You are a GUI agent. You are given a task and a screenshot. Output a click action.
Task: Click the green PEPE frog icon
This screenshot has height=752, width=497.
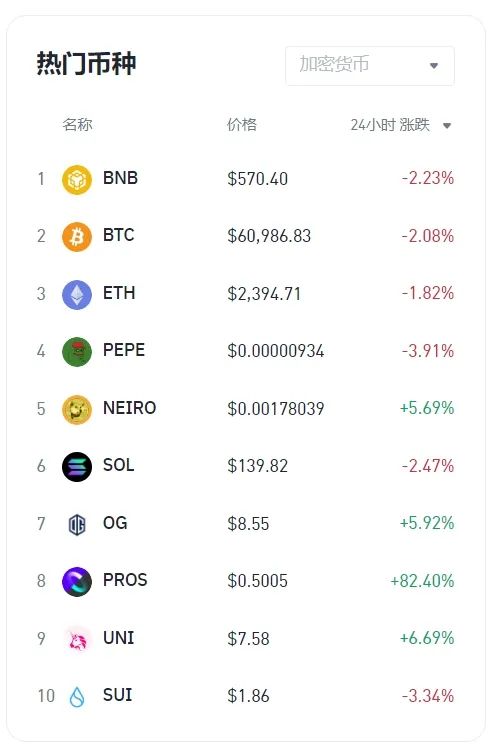[x=77, y=352]
